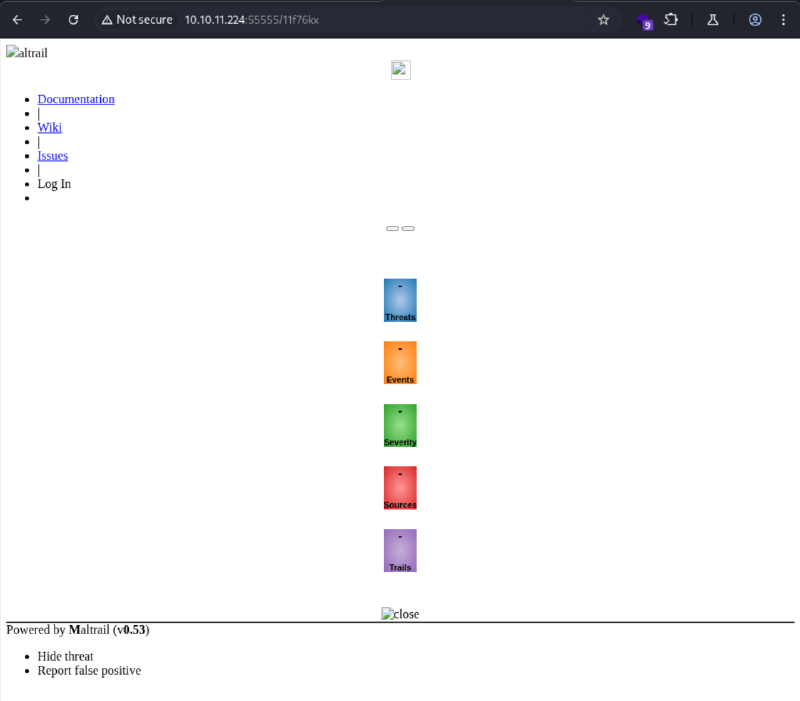Choose Report false positive
800x701 pixels.
click(89, 671)
